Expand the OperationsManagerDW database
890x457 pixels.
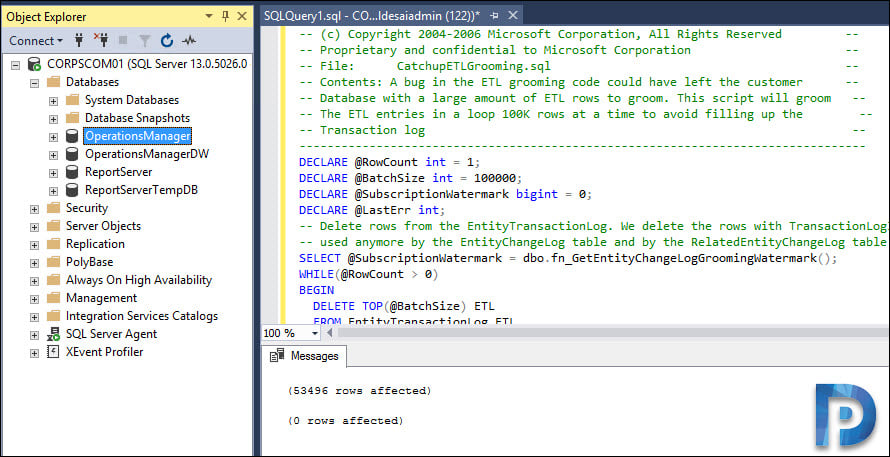53,154
